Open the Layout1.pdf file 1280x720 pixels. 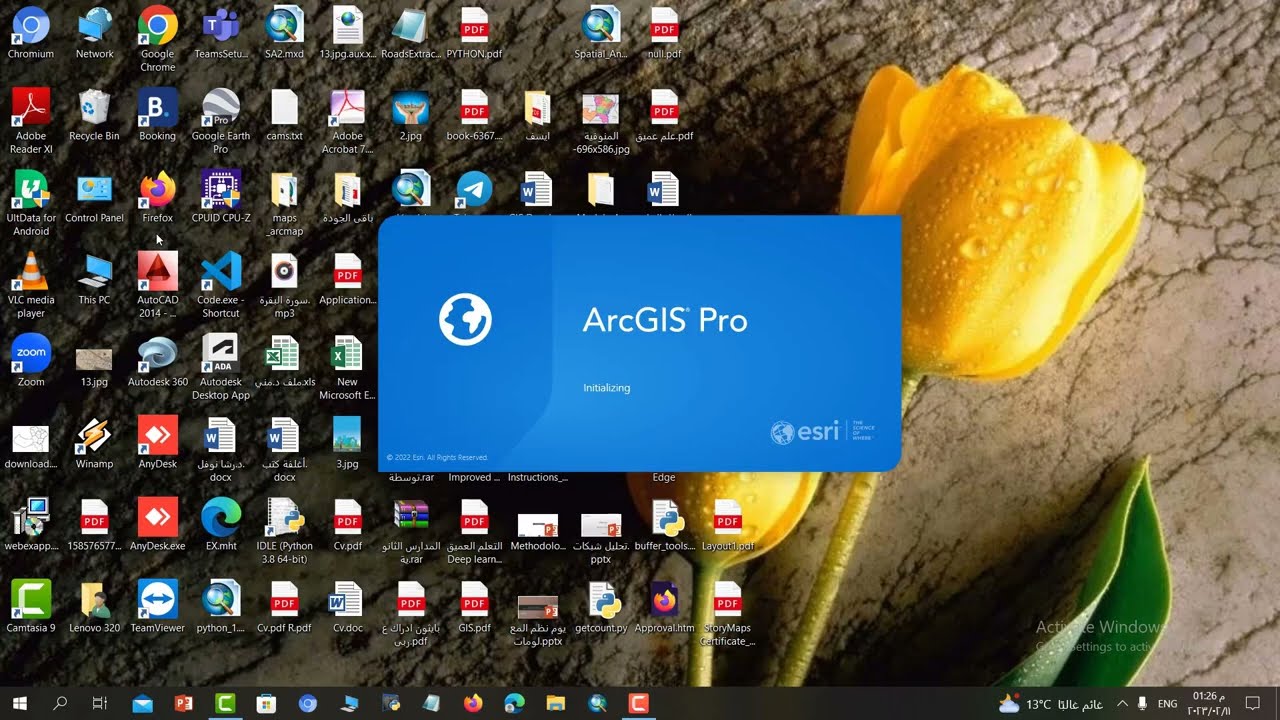point(728,525)
